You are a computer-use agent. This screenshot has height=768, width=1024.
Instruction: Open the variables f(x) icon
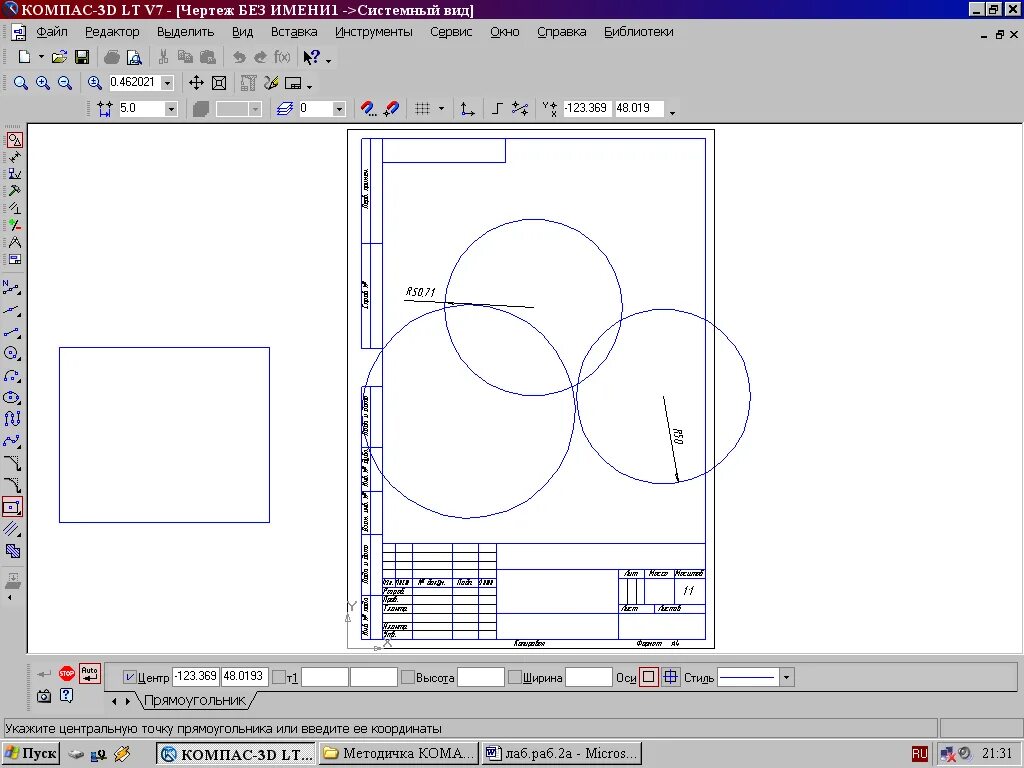pos(282,57)
